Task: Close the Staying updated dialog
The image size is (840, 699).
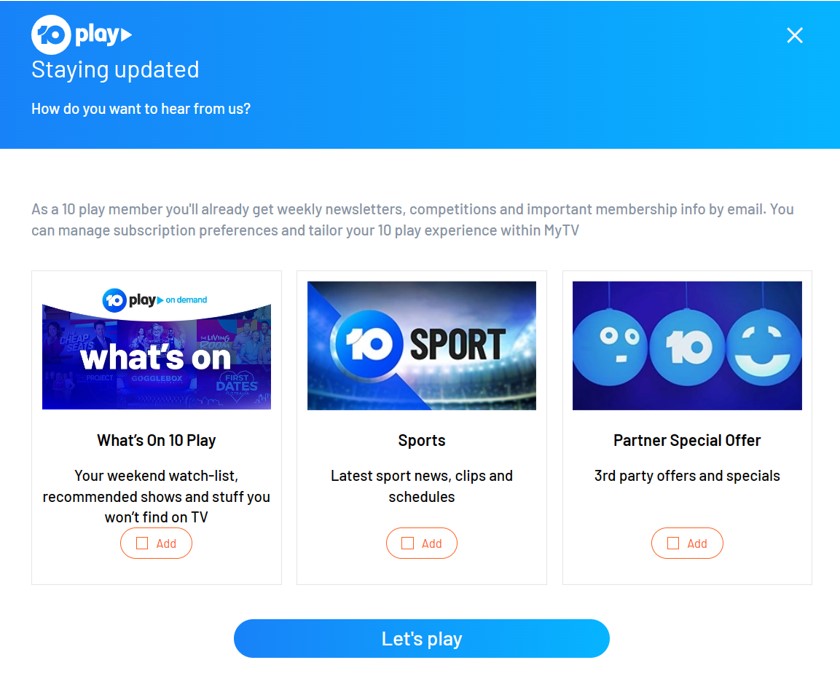Action: (x=794, y=35)
